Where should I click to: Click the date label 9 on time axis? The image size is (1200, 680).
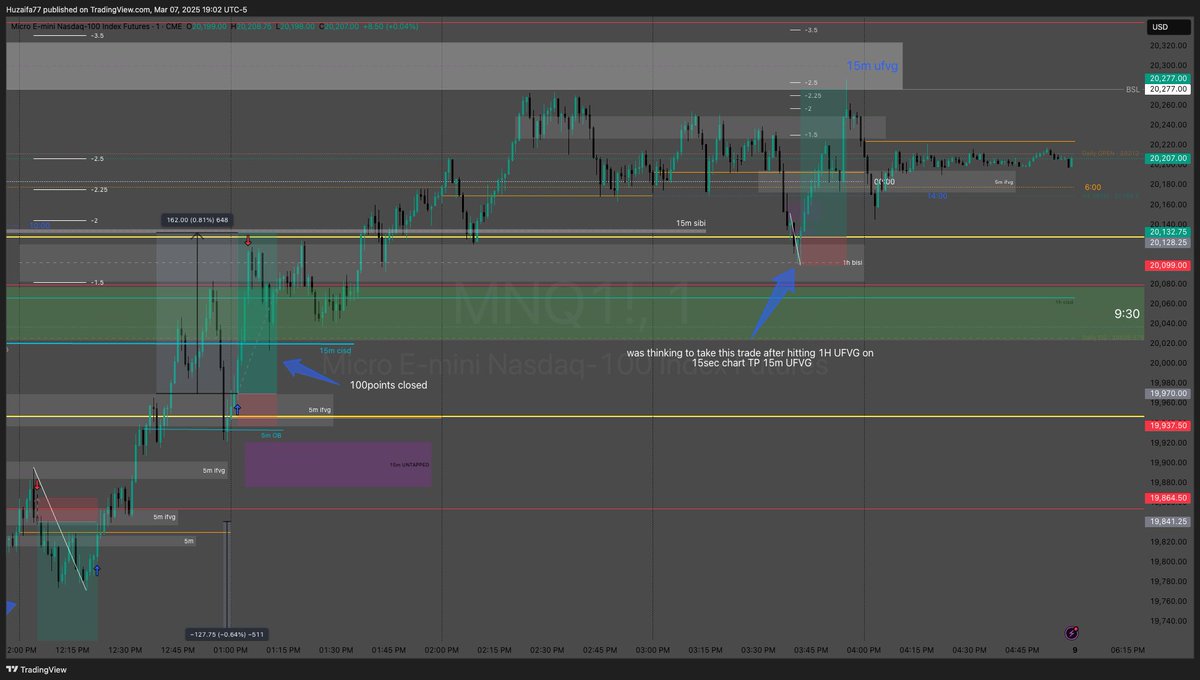[1073, 649]
